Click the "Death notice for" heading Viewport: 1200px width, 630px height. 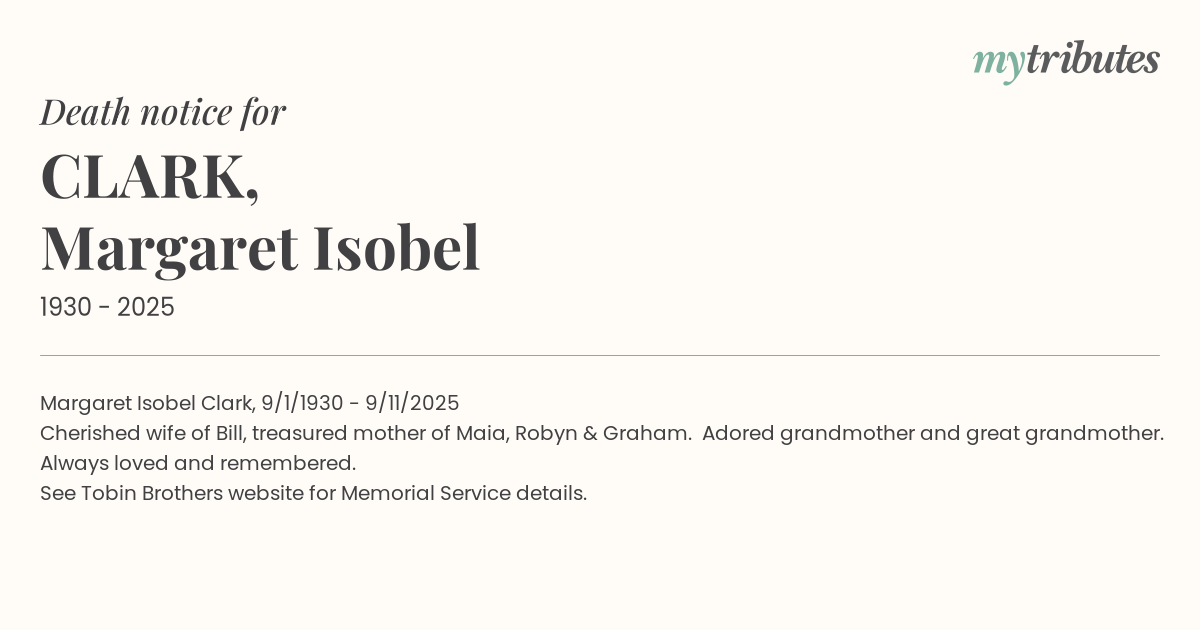163,112
